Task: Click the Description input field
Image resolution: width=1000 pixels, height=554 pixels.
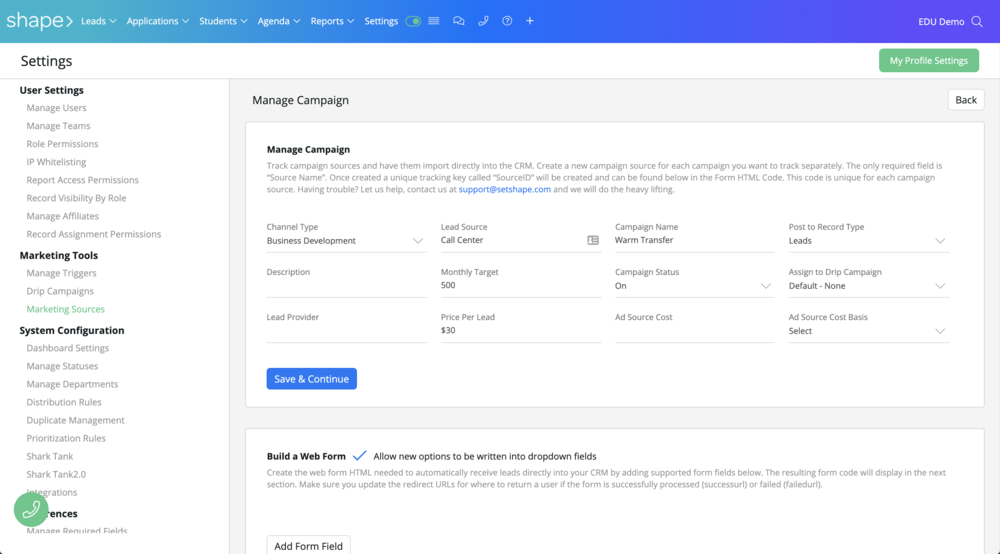Action: point(346,286)
